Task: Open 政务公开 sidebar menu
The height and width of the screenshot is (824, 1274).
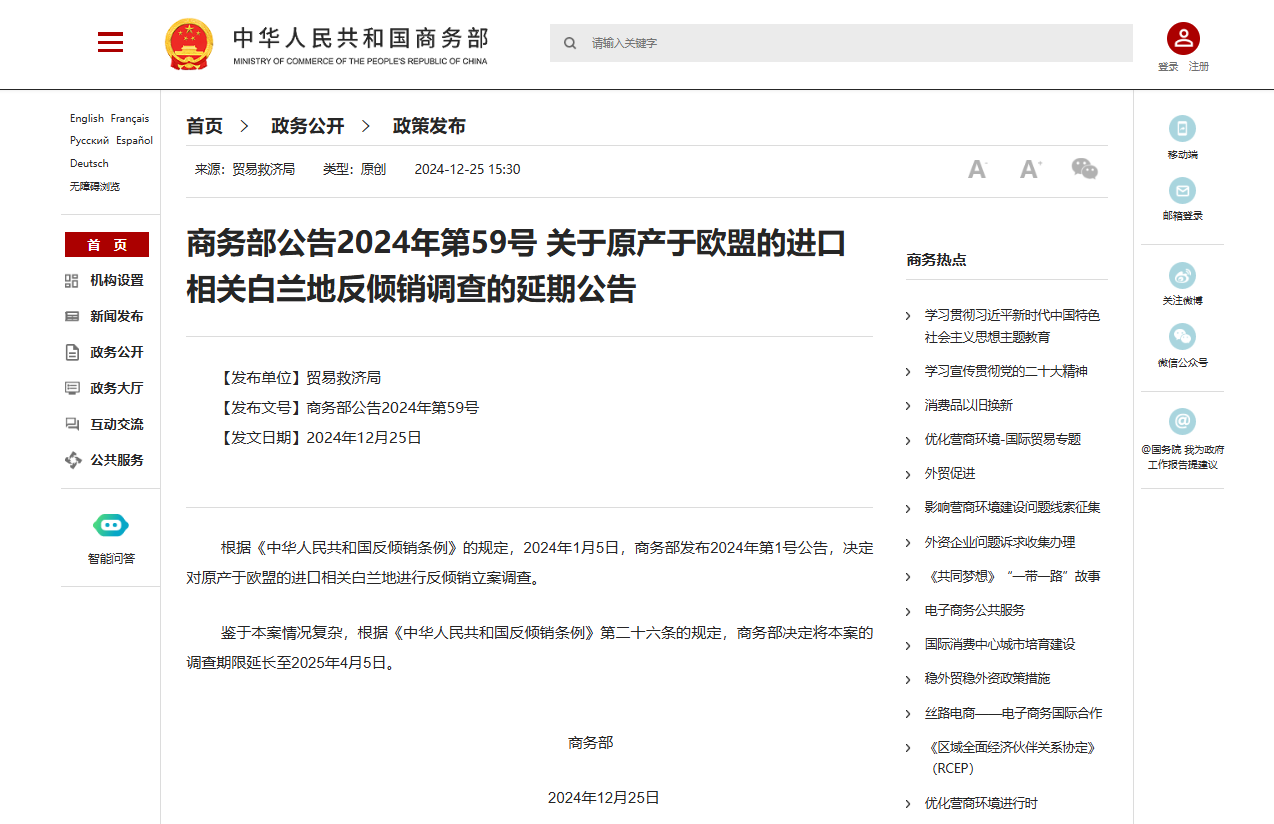Action: (x=117, y=352)
